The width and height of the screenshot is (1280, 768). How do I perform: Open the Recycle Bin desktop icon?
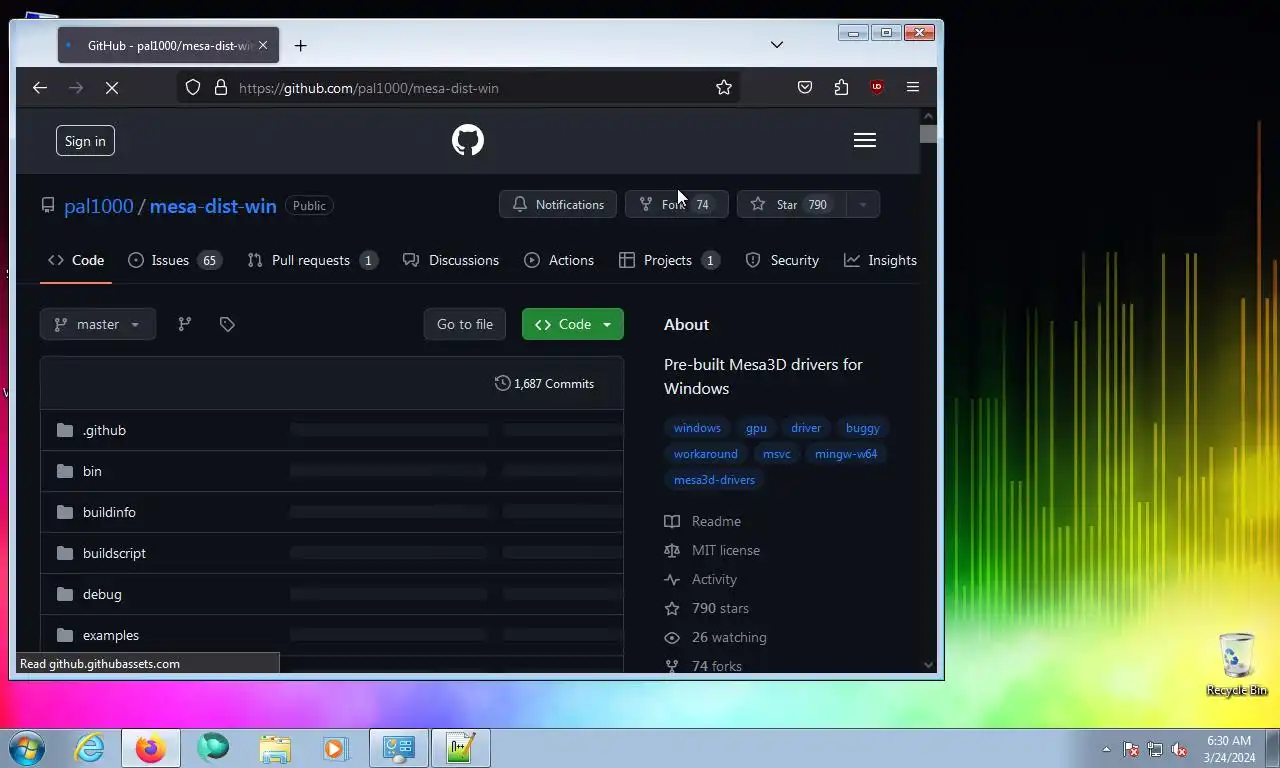[1237, 664]
